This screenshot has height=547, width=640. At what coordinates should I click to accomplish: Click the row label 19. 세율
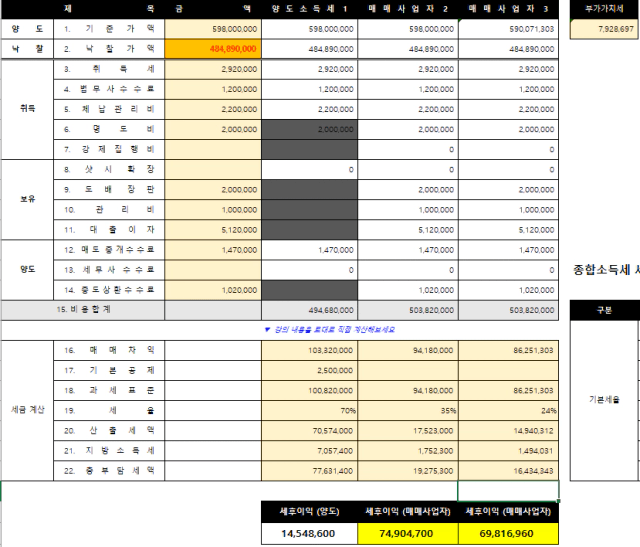(109, 411)
